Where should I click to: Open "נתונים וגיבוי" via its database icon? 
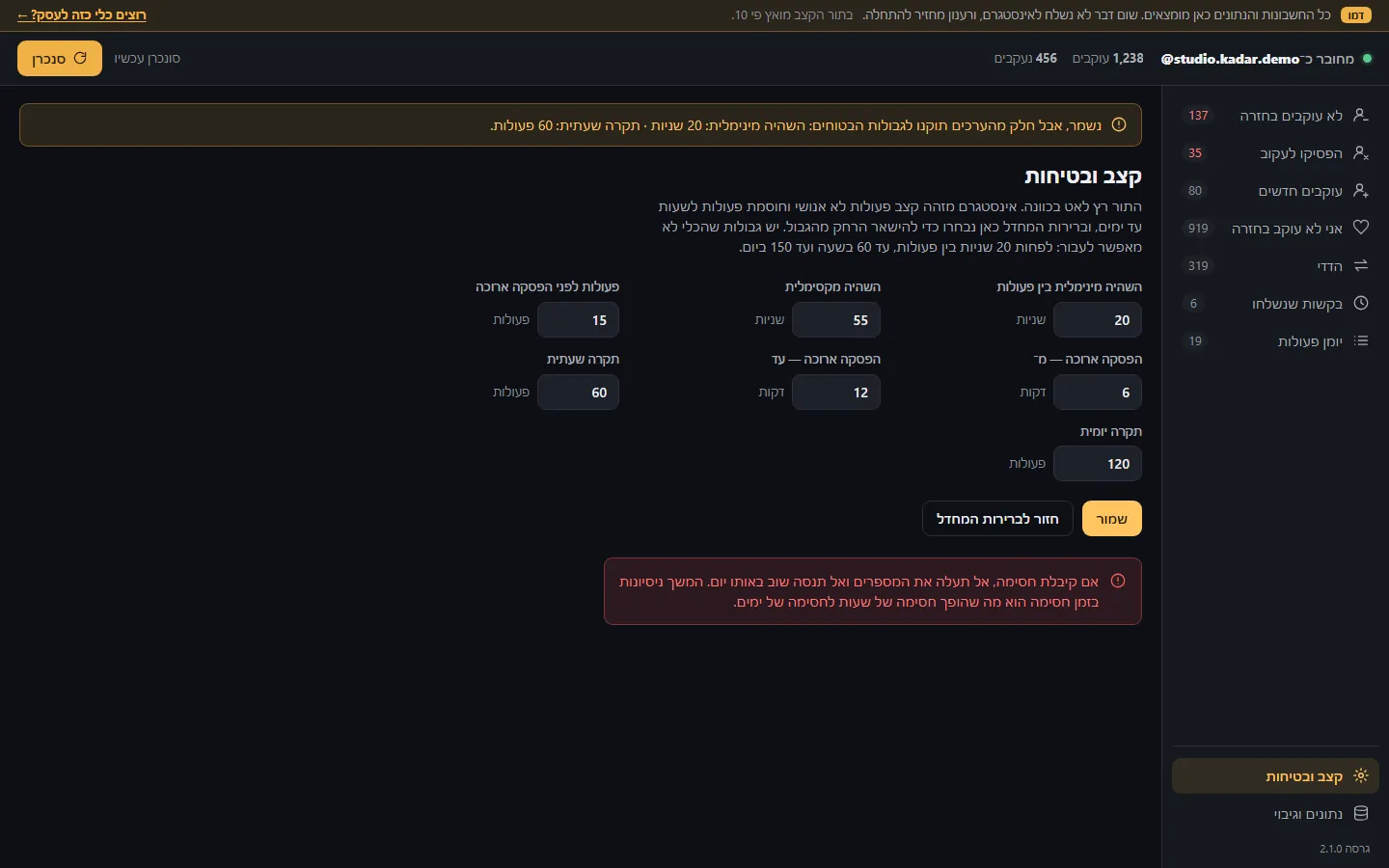tap(1361, 814)
